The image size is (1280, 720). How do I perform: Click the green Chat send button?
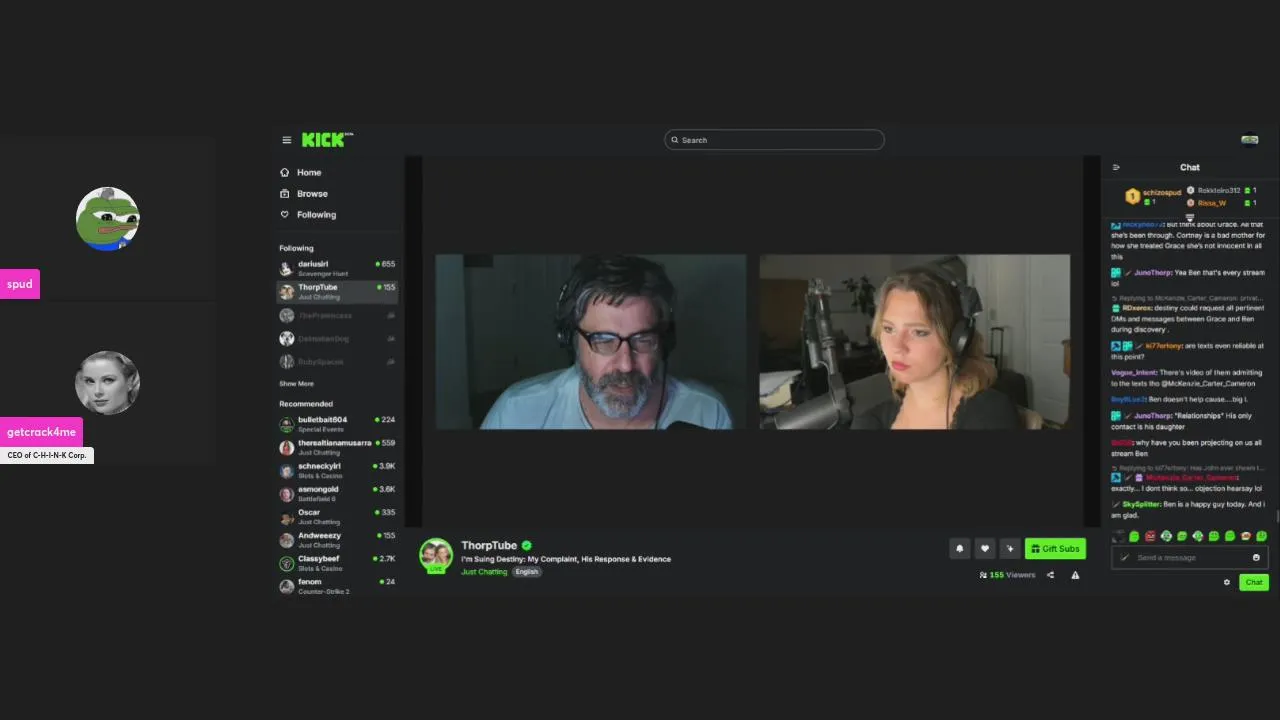[x=1254, y=582]
